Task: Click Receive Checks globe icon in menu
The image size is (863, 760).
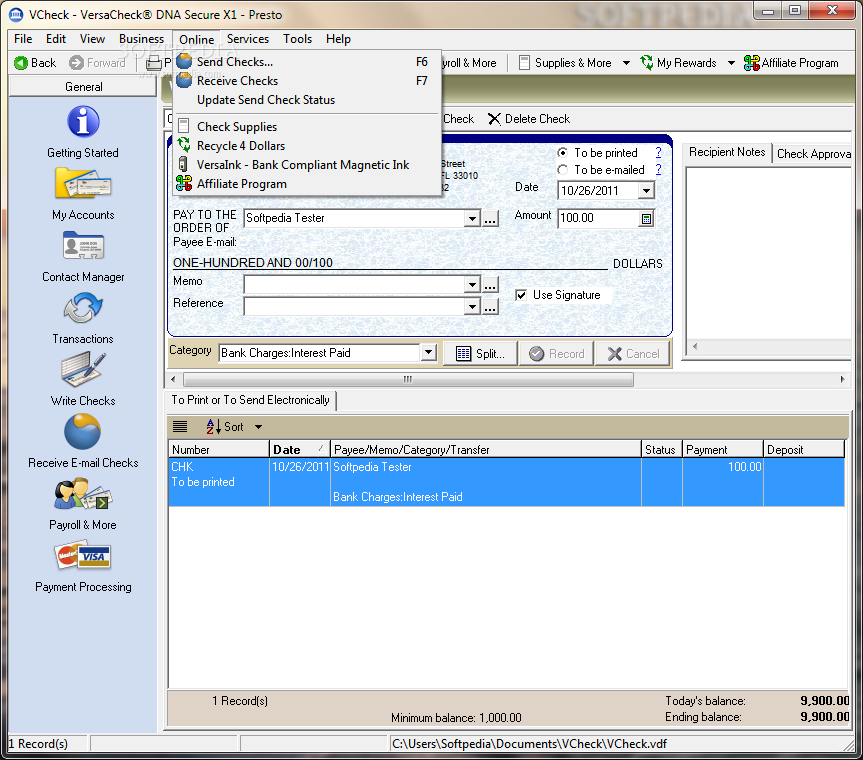Action: coord(184,80)
